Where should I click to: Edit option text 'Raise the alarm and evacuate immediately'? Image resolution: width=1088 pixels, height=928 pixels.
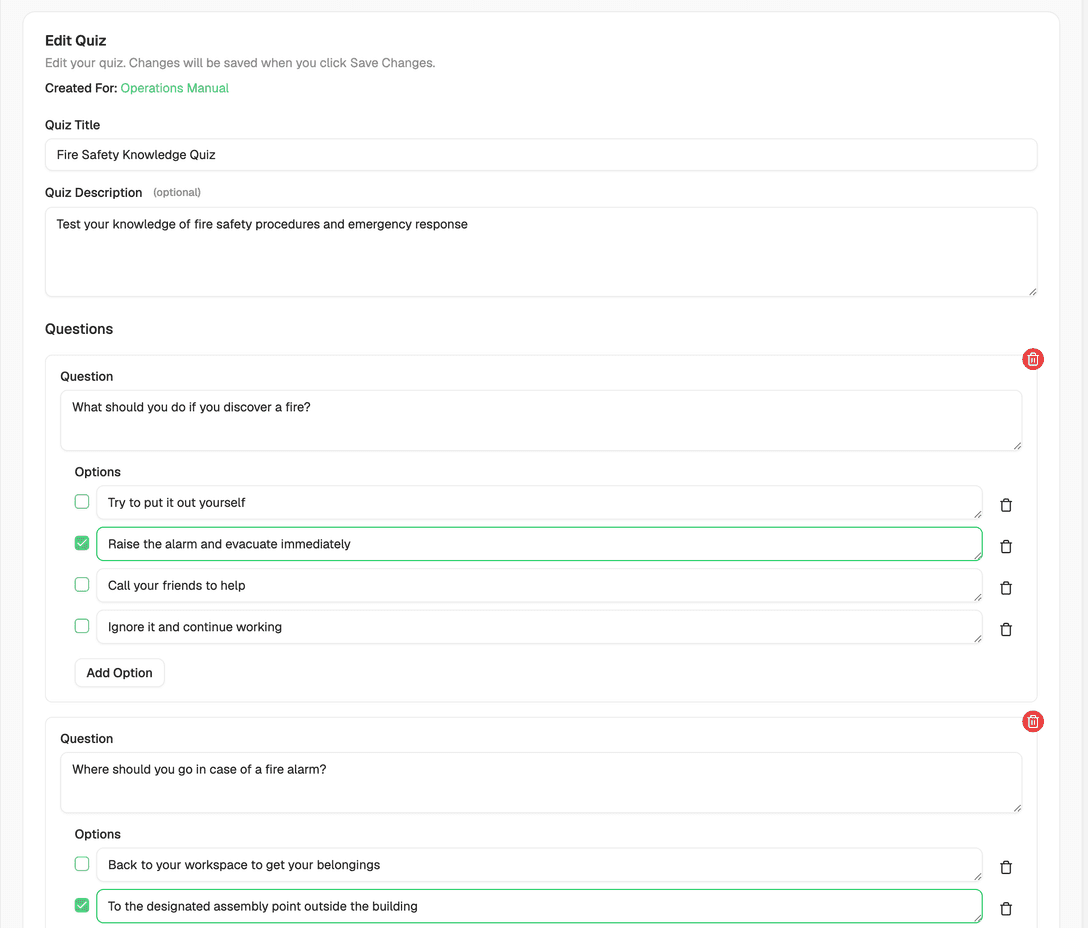[x=539, y=544]
